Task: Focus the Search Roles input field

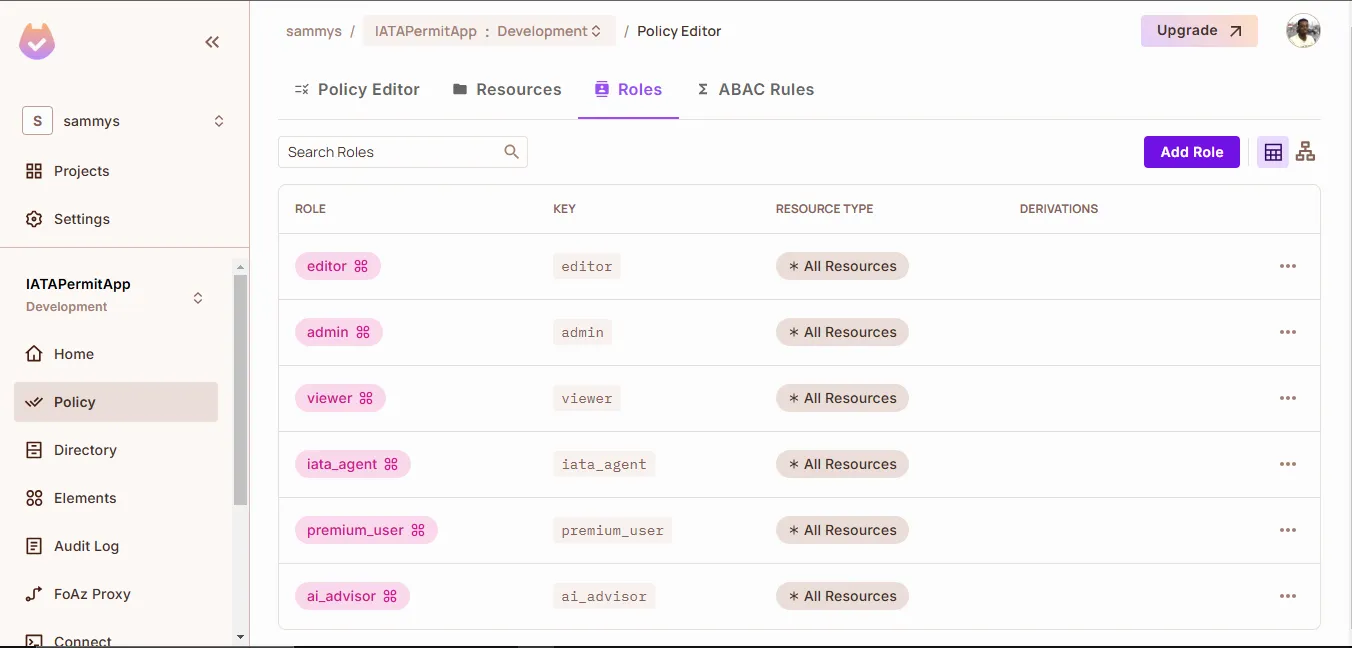Action: (x=390, y=152)
